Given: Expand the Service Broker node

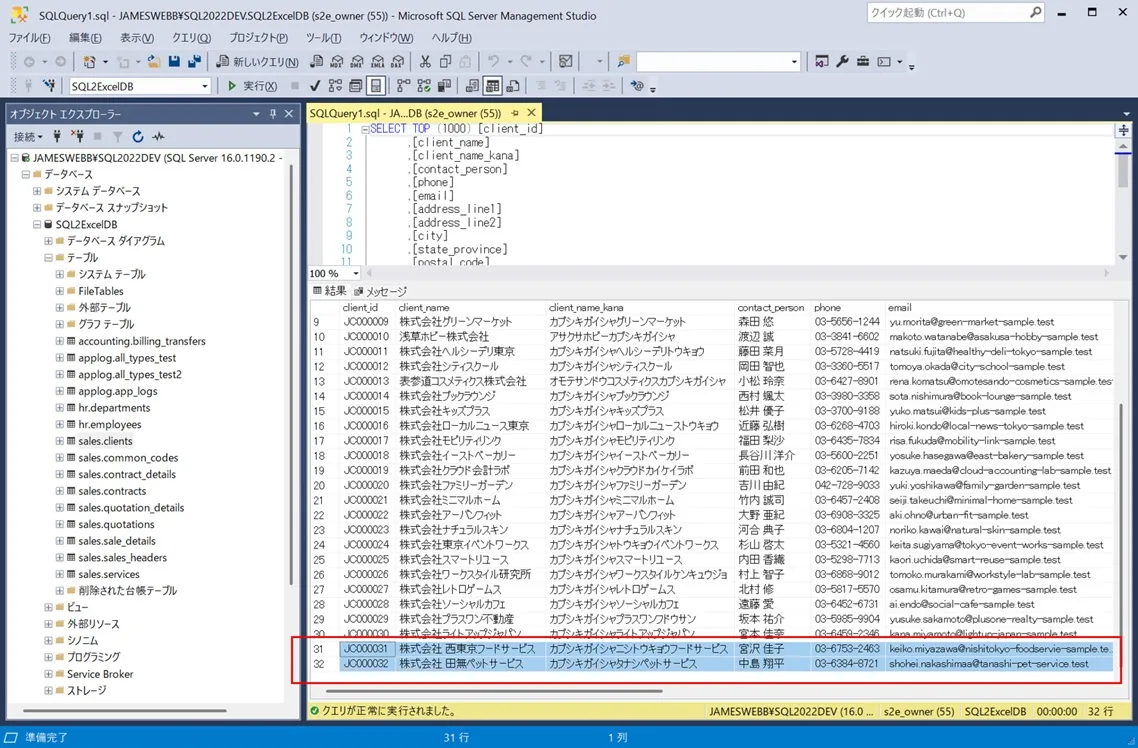Looking at the screenshot, I should click(x=49, y=674).
